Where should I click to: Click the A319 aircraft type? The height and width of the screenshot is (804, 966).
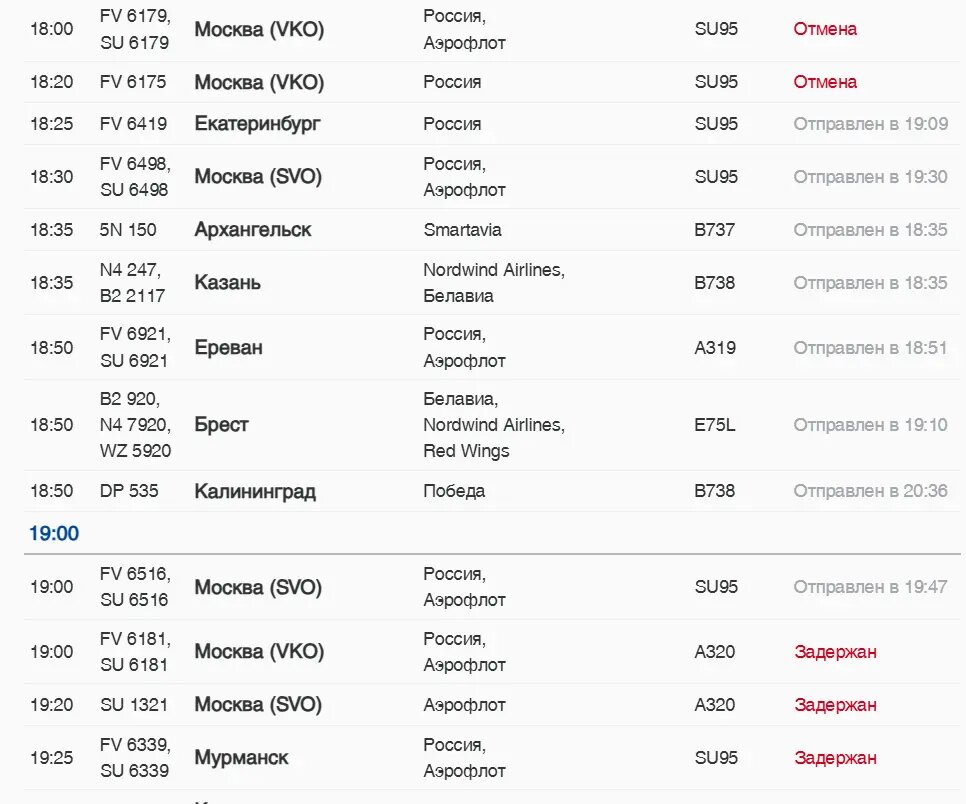(x=715, y=348)
